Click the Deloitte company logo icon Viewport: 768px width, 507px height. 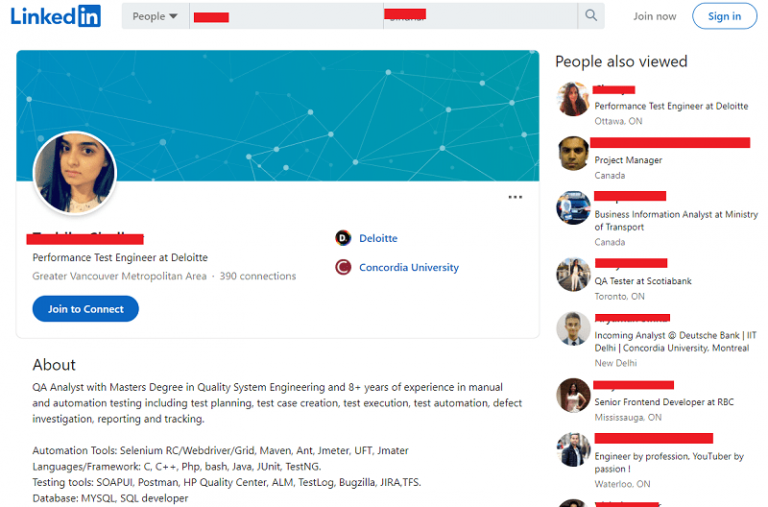click(x=343, y=238)
